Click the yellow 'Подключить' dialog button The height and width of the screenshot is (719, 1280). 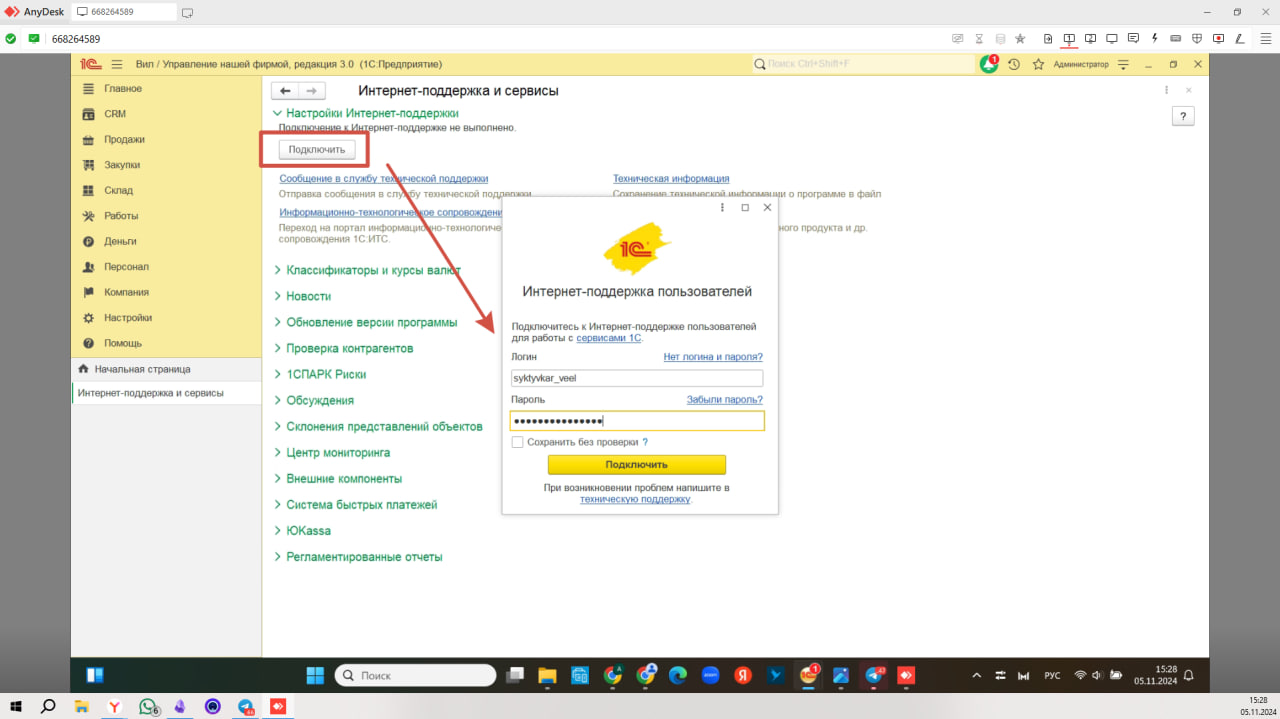tap(636, 465)
